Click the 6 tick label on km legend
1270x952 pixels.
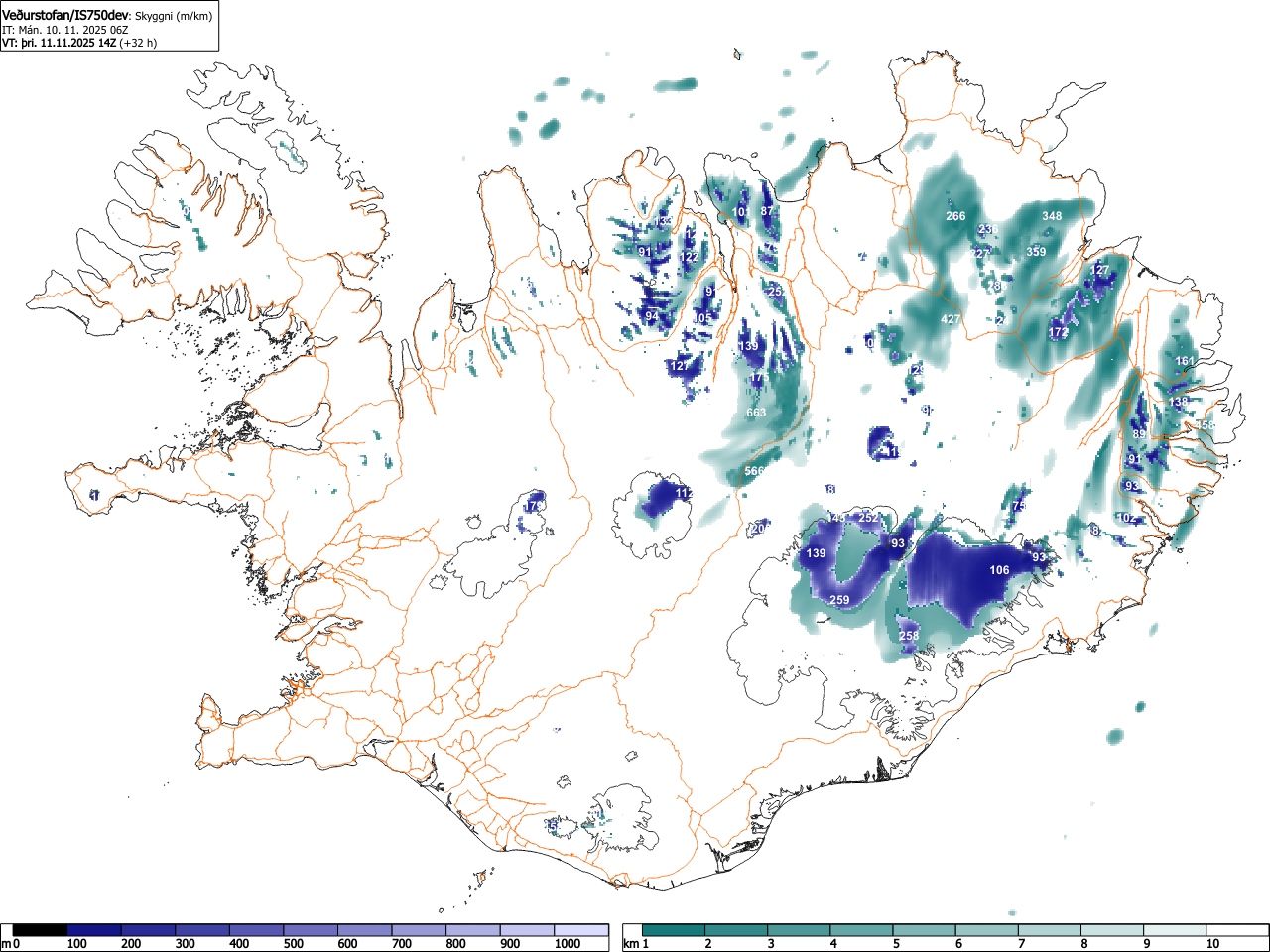click(958, 944)
